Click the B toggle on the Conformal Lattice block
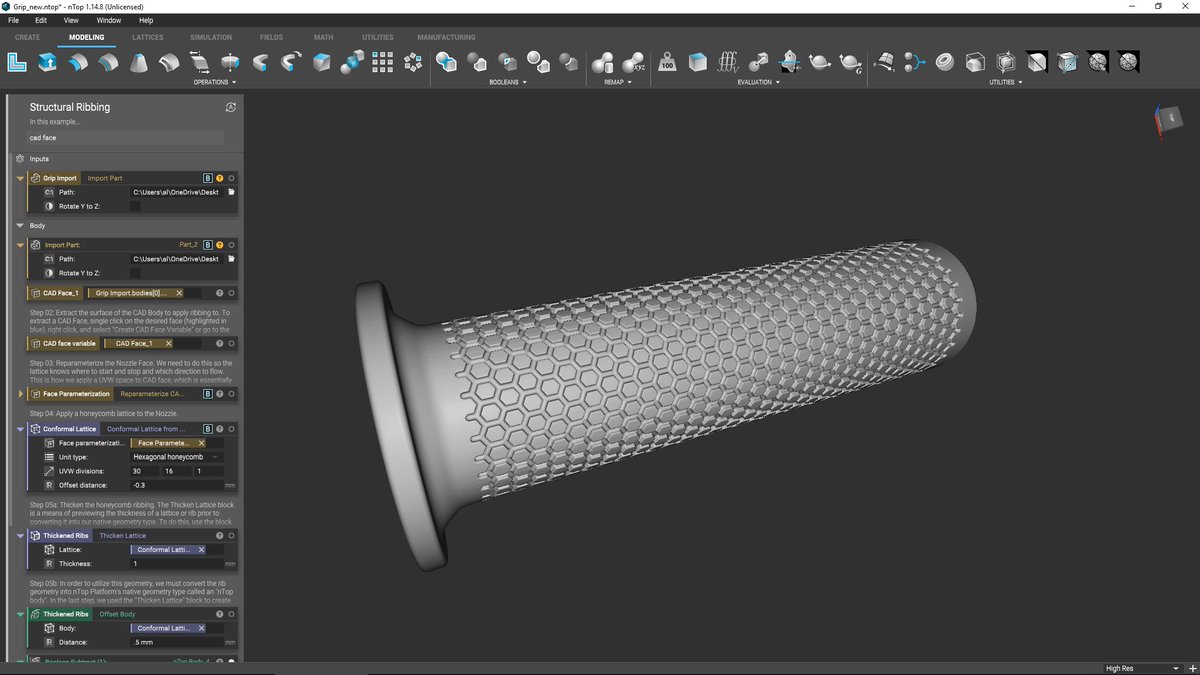The height and width of the screenshot is (675, 1200). (207, 428)
